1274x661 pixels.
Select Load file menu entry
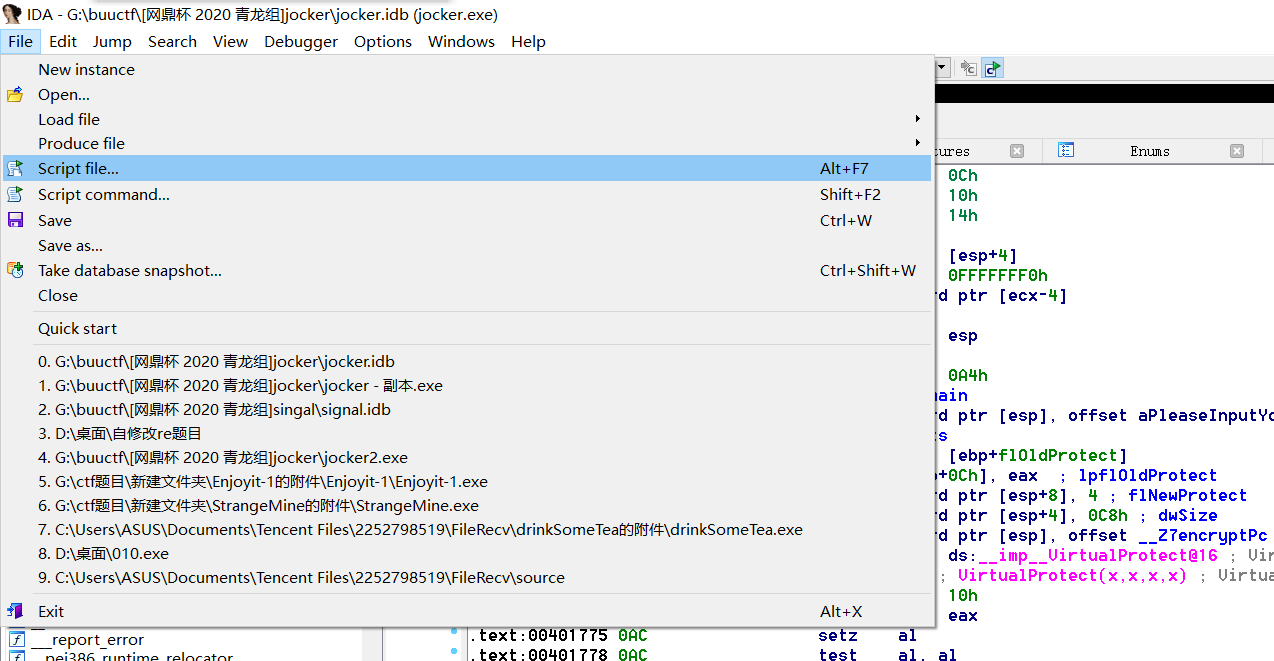(467, 119)
